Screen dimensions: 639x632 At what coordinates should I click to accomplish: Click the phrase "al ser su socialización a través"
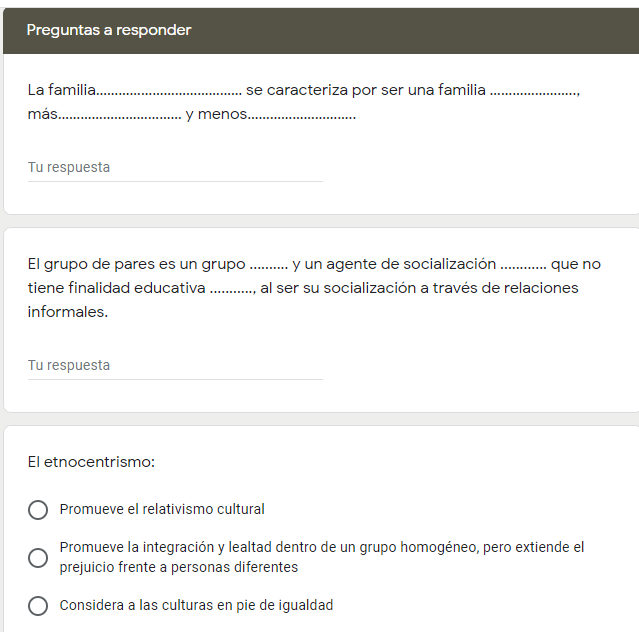click(x=372, y=288)
